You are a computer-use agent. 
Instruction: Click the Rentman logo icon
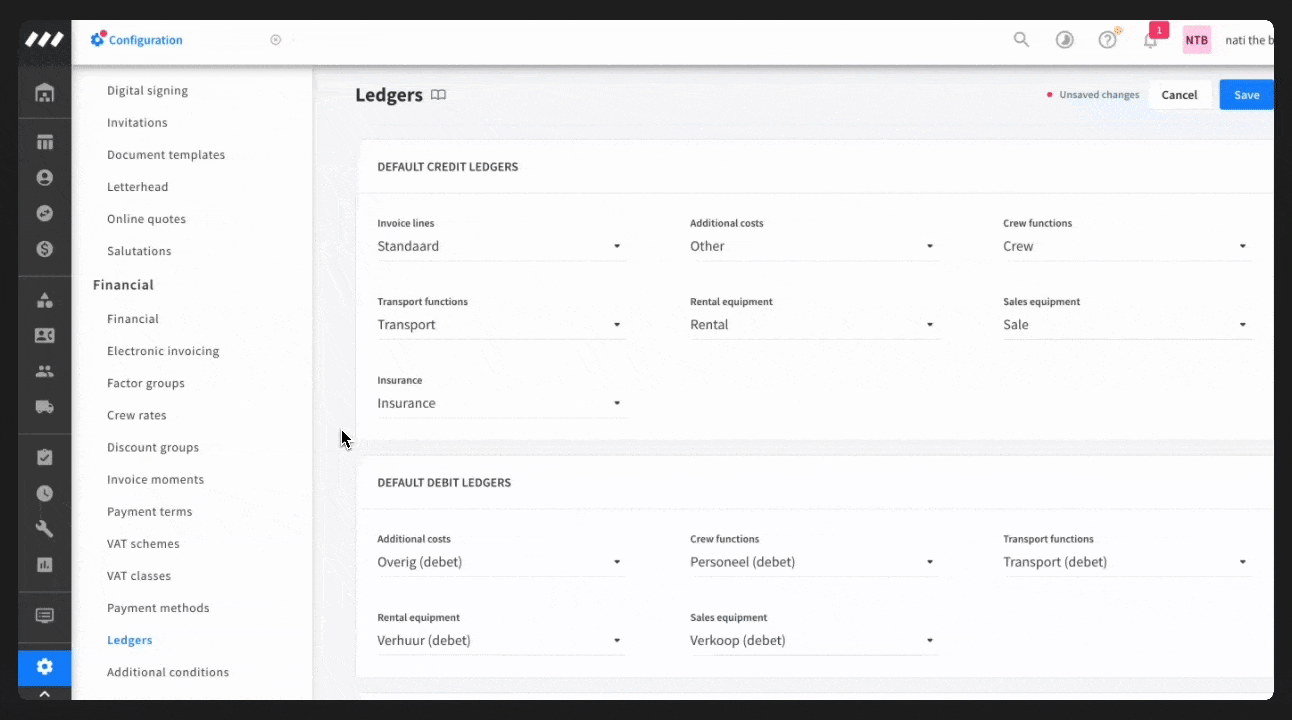tap(44, 40)
